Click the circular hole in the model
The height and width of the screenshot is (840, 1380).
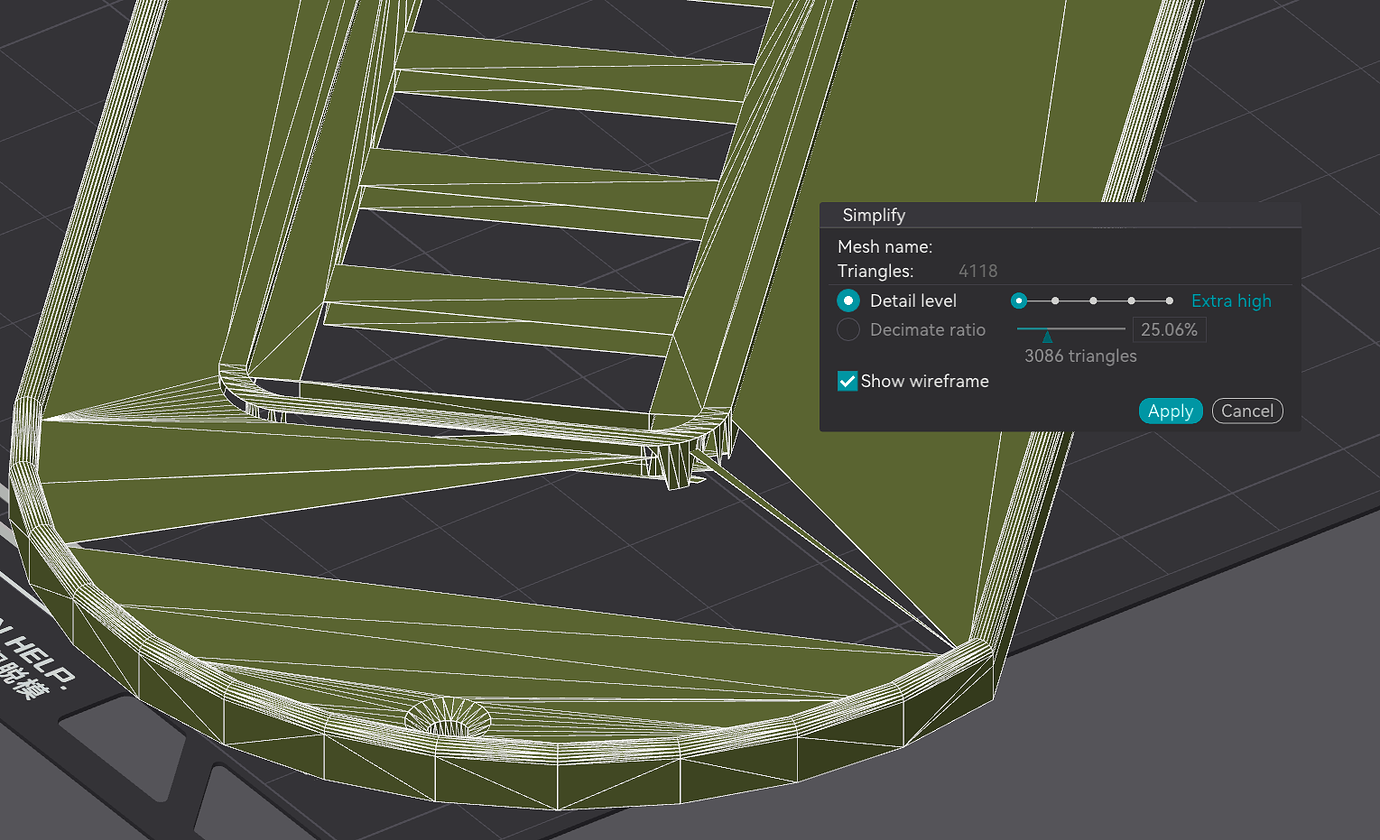pos(447,717)
